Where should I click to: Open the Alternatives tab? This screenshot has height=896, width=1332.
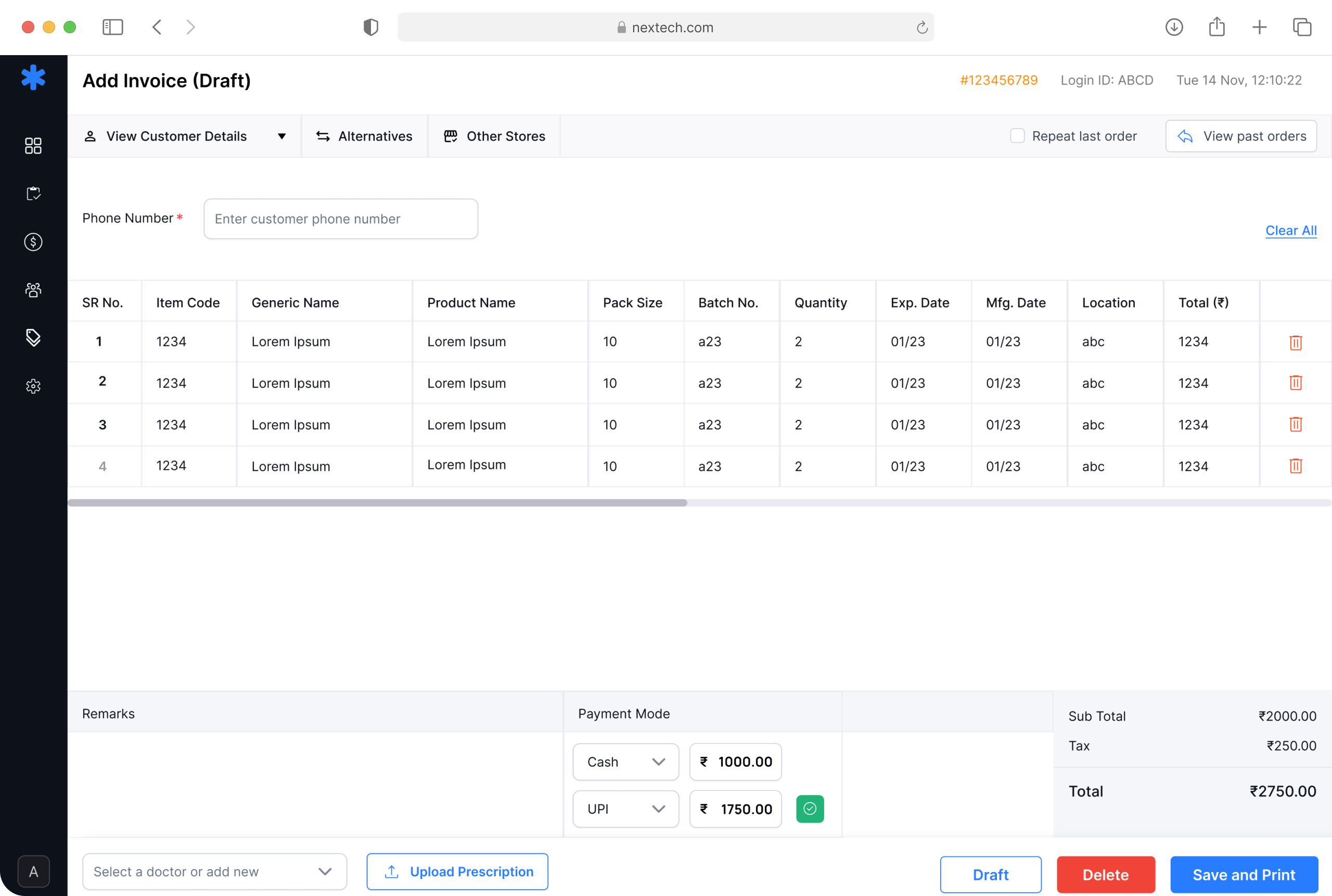pyautogui.click(x=365, y=136)
